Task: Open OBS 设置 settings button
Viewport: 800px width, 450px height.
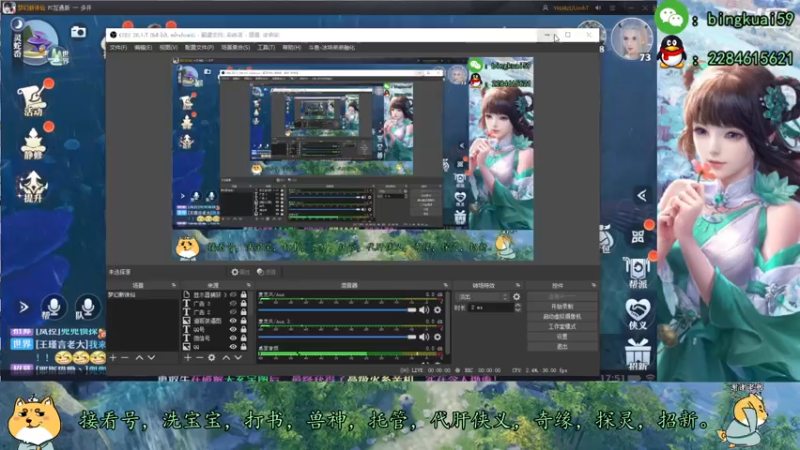Action: click(x=562, y=337)
